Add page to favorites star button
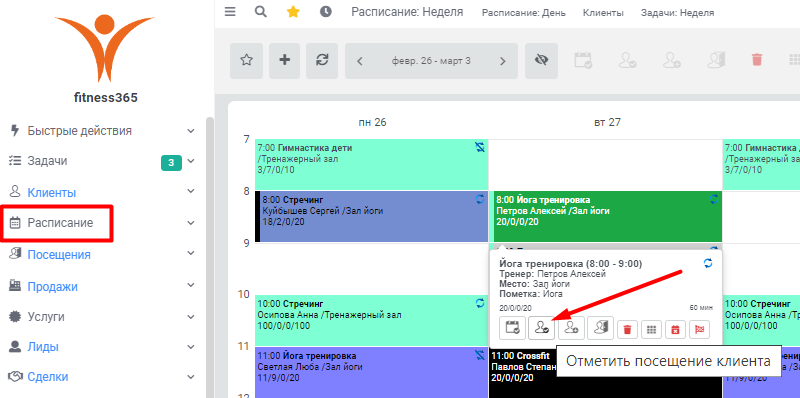This screenshot has width=800, height=398. coord(246,61)
